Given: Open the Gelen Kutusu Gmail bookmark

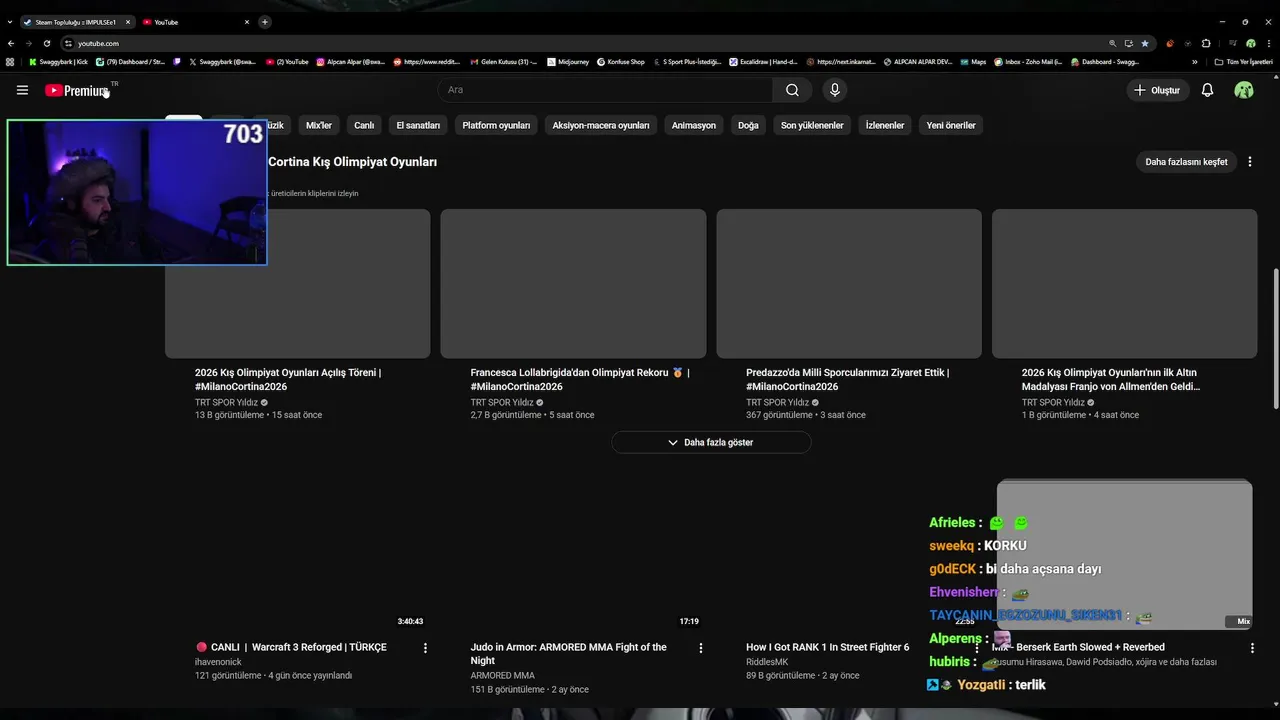Looking at the screenshot, I should [x=504, y=62].
